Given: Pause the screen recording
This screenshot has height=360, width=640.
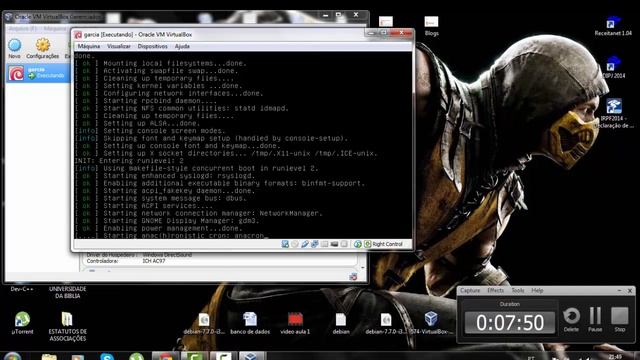Looking at the screenshot, I should [x=595, y=319].
